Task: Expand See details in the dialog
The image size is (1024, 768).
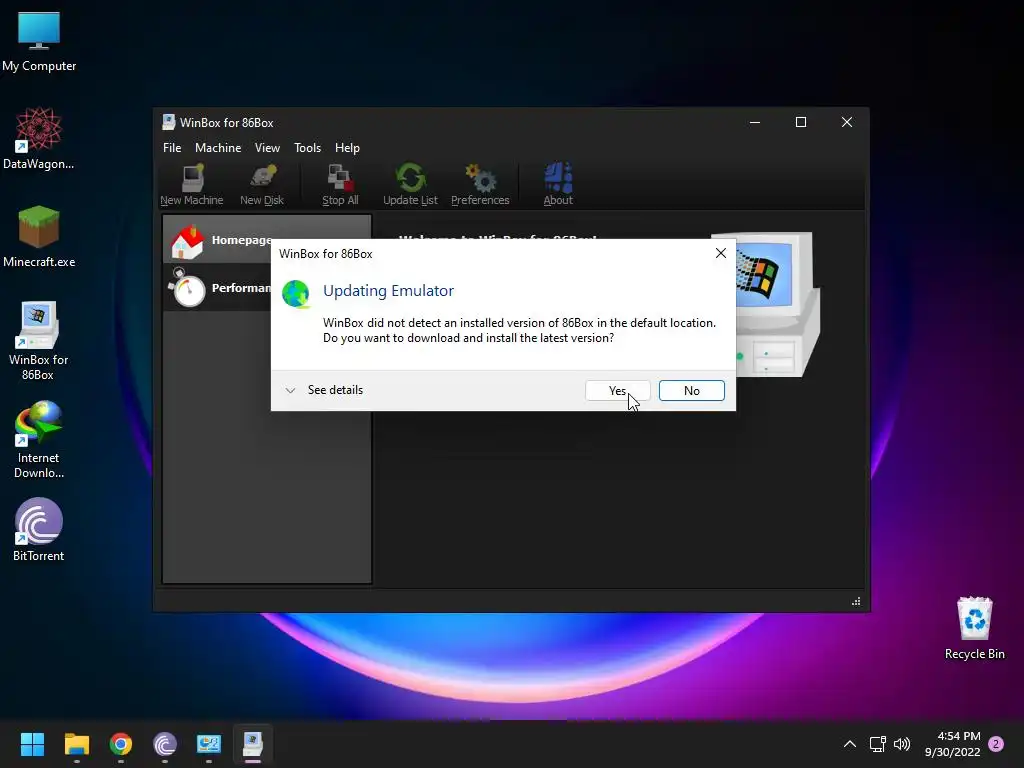Action: (x=325, y=390)
